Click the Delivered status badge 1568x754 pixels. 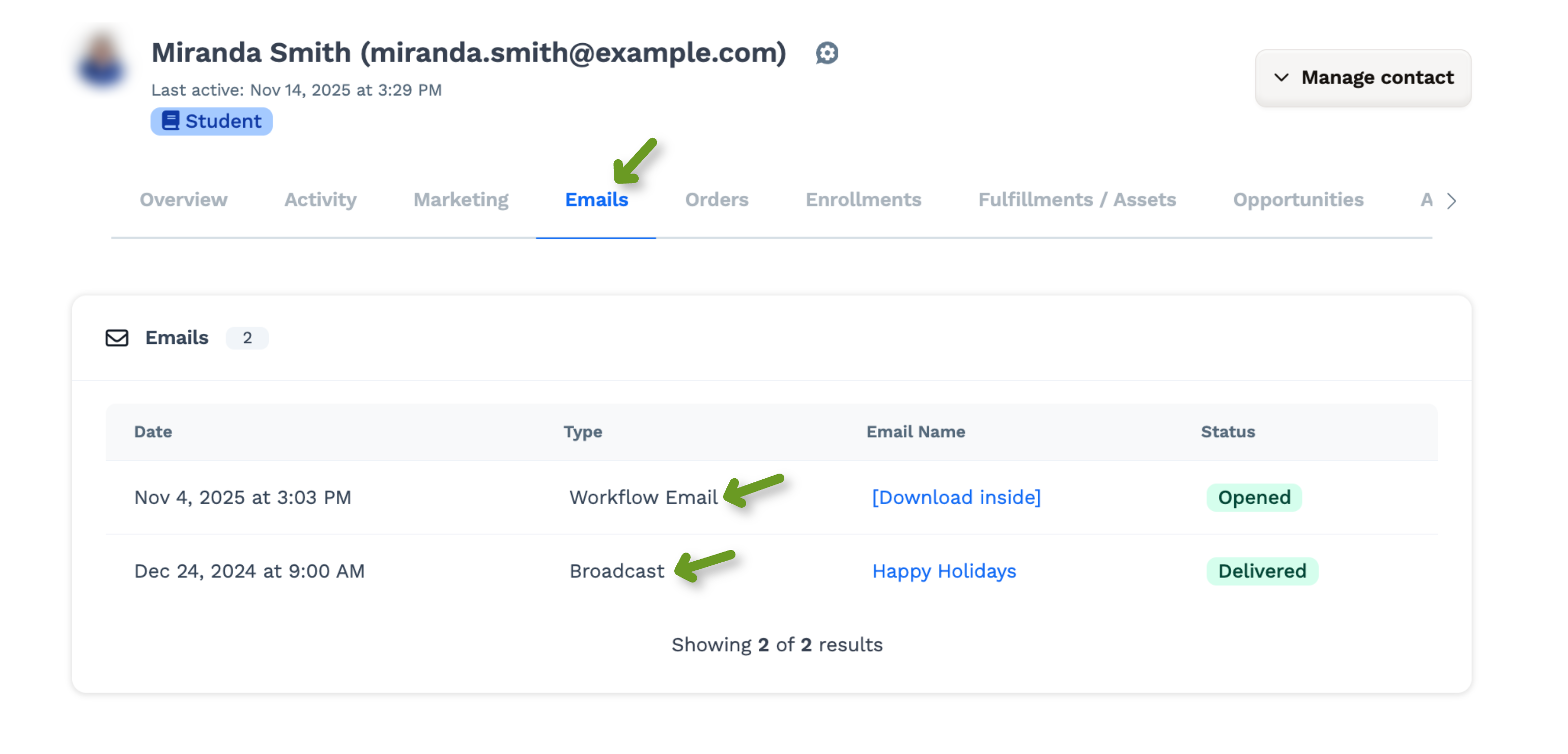[1262, 571]
